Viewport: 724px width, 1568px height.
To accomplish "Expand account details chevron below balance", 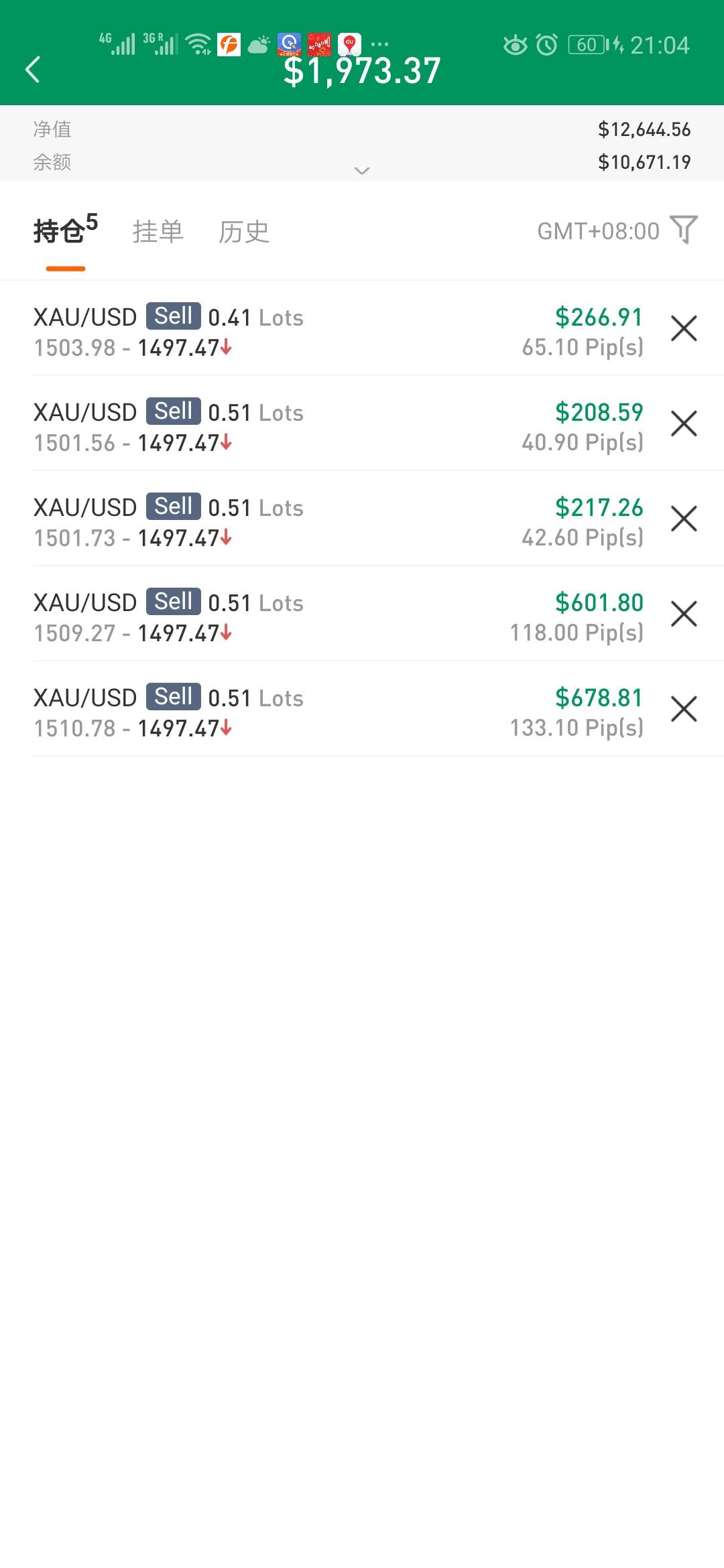I will click(x=362, y=171).
